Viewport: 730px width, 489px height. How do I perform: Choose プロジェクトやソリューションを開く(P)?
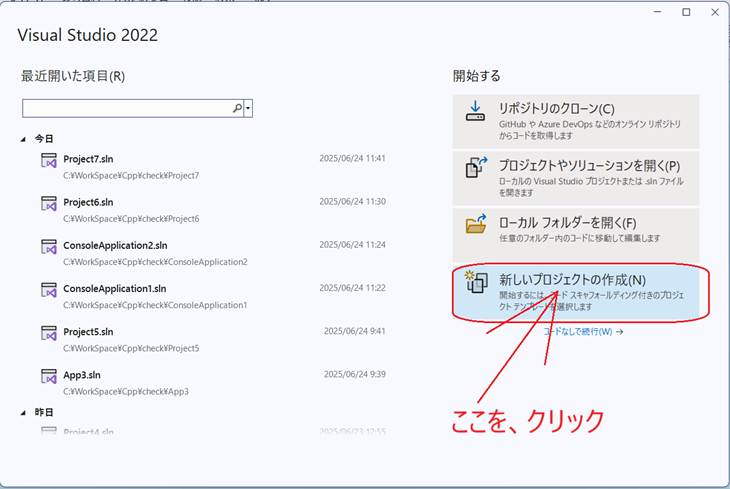pos(576,178)
